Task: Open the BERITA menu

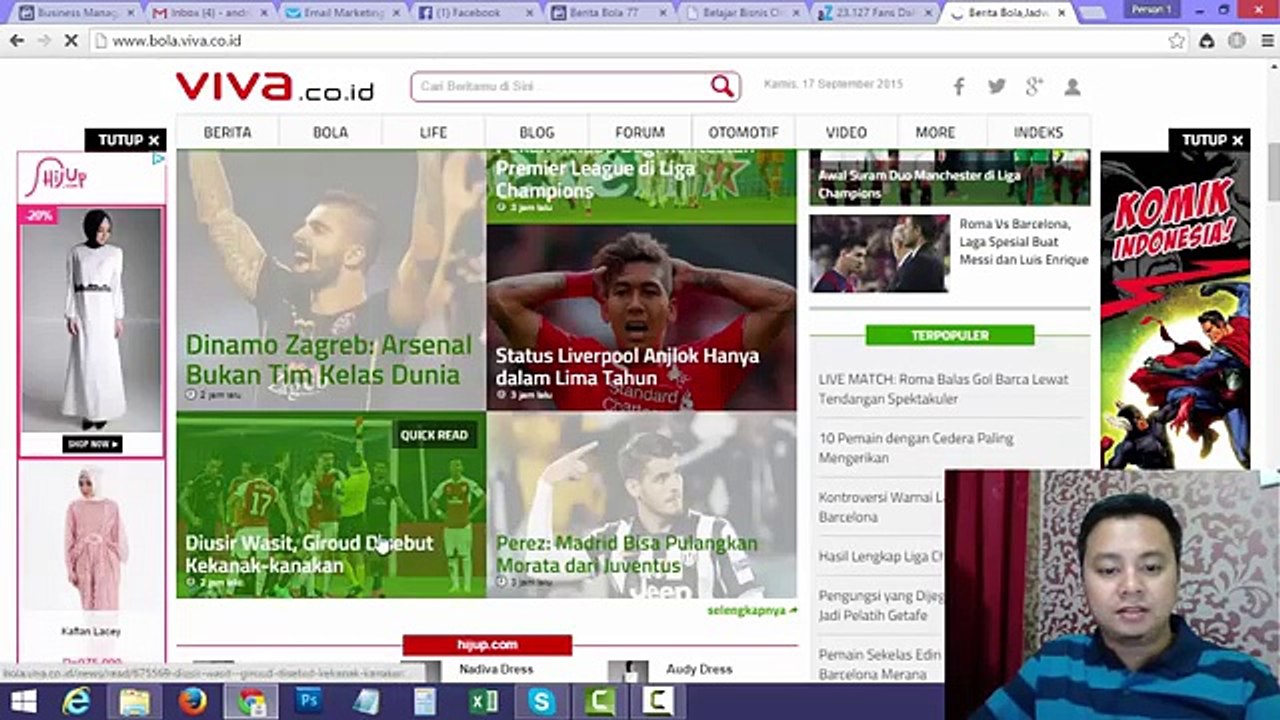Action: click(227, 132)
